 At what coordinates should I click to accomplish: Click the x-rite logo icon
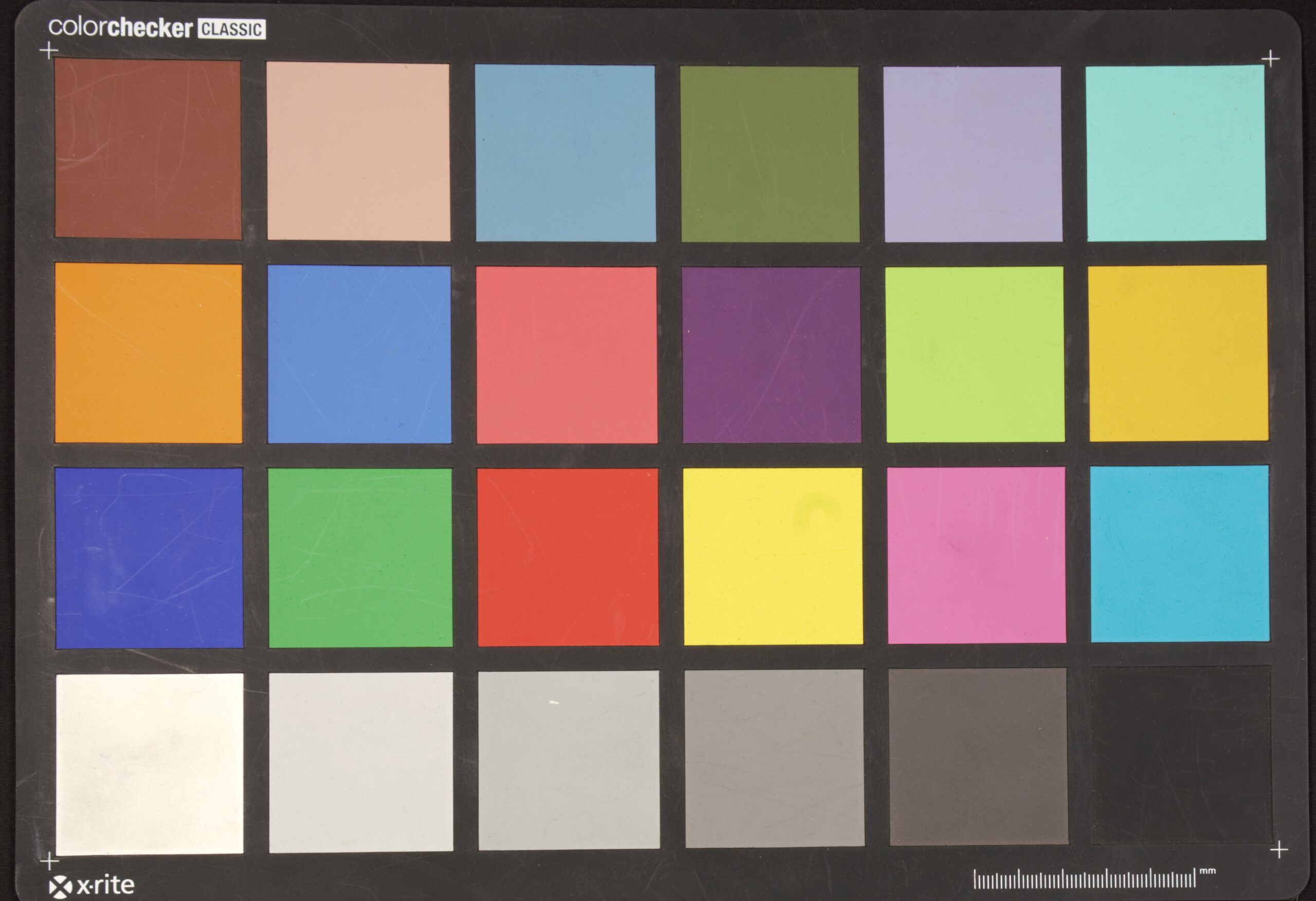61,887
